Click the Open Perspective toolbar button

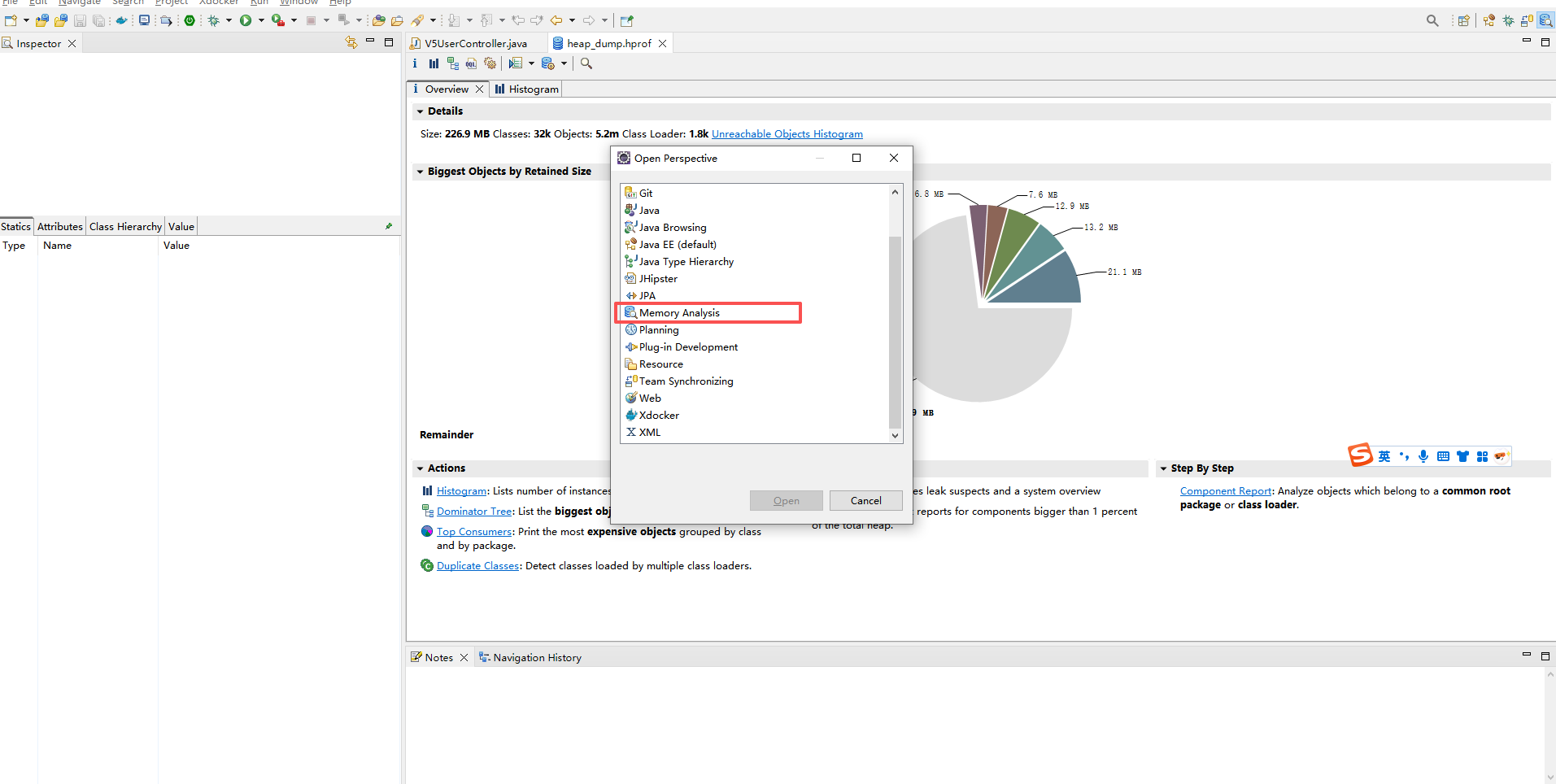click(x=1464, y=20)
